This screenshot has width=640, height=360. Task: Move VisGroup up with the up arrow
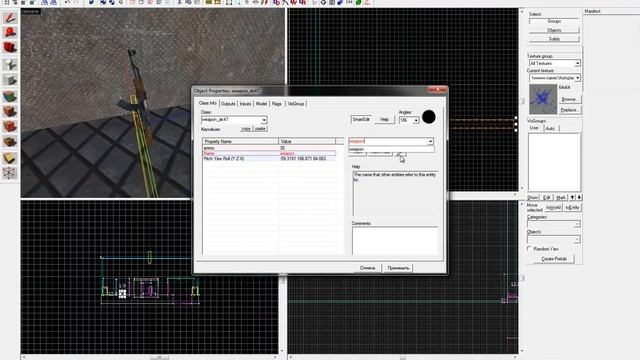pos(572,197)
